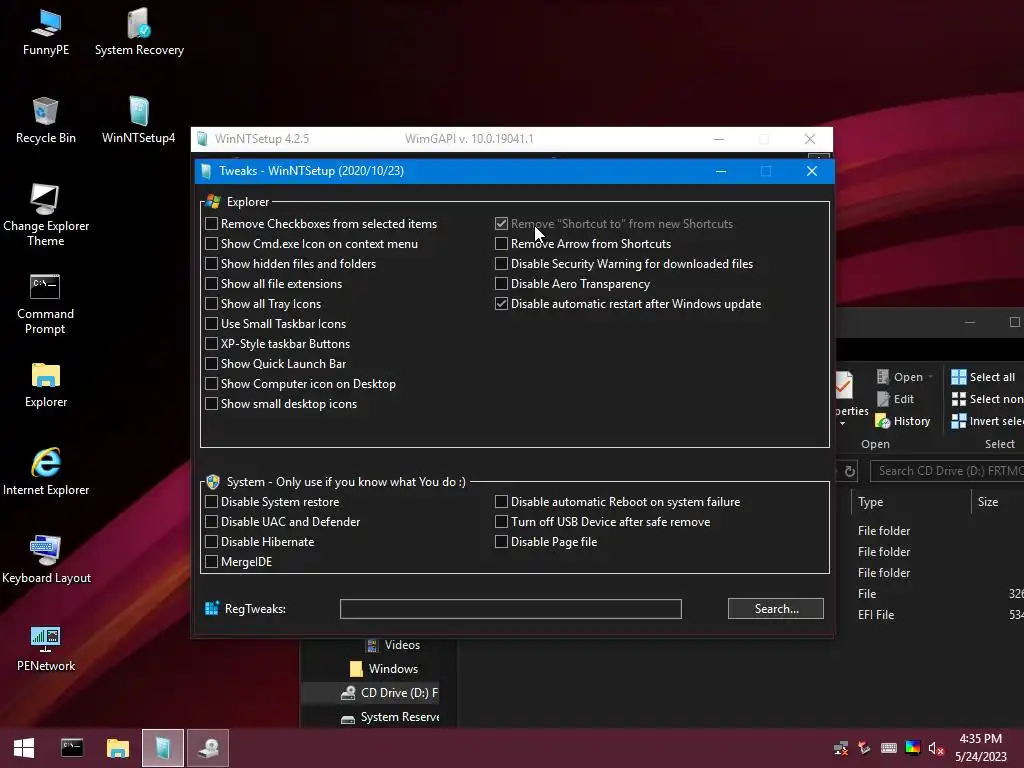Enable Turn off USB Device after safe remove
1024x768 pixels.
click(x=502, y=522)
